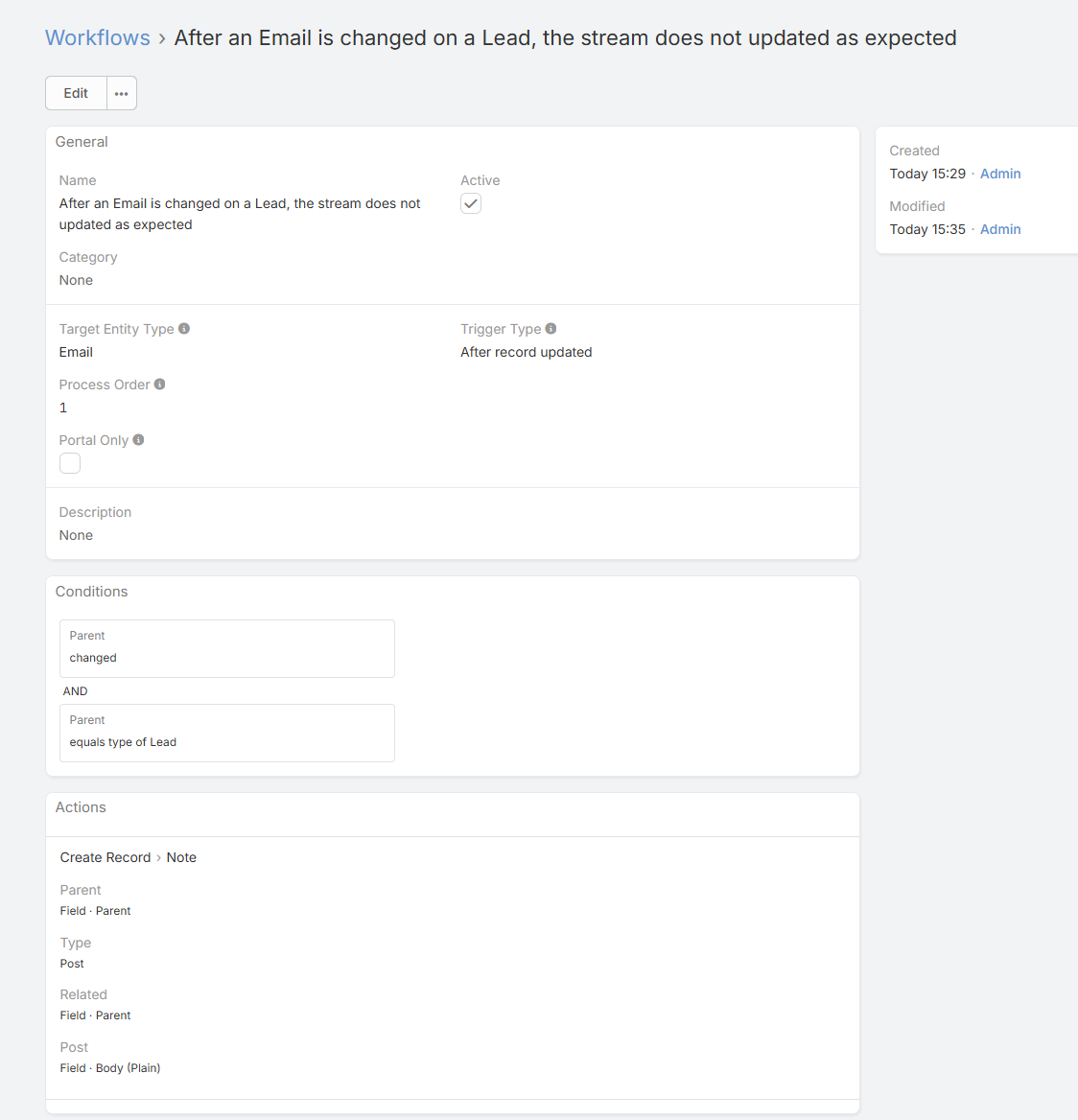Open the Admin user link under Created
The width and height of the screenshot is (1078, 1120).
pos(1000,174)
